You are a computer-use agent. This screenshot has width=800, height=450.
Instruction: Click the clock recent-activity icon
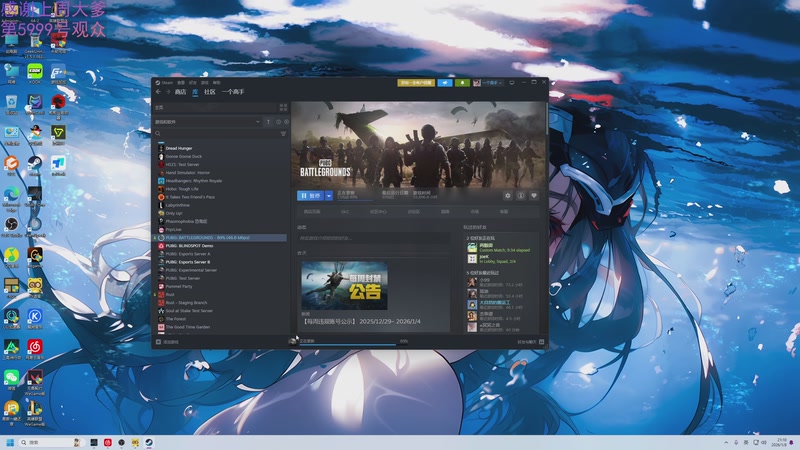278,122
